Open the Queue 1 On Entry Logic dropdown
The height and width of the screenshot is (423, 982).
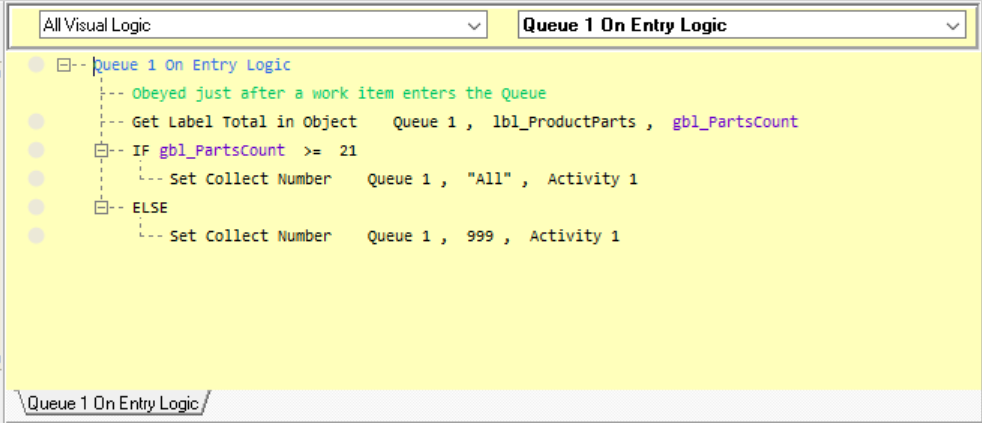coord(742,26)
